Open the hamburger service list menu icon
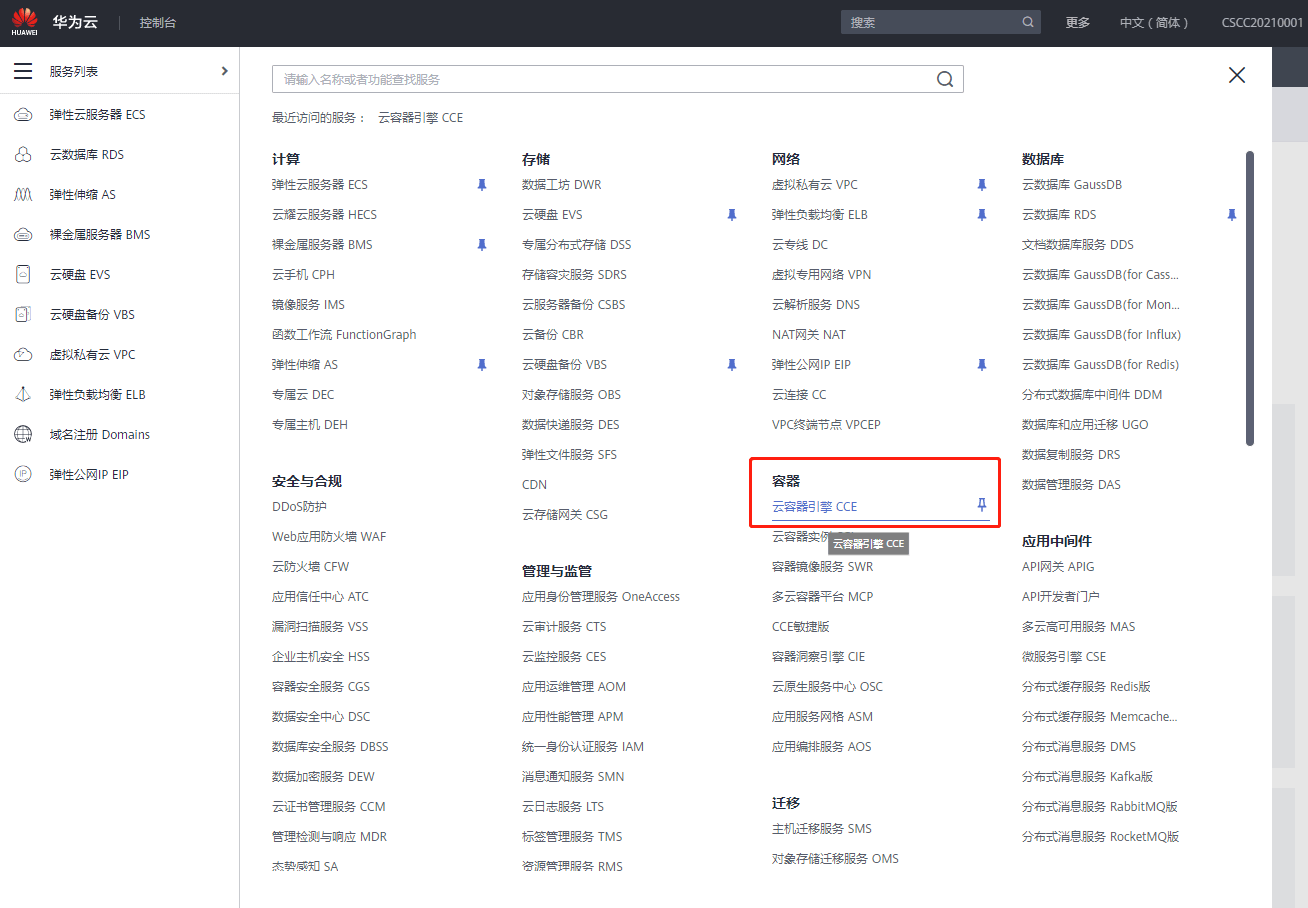Screen dimensions: 1308x908 (x=23, y=71)
